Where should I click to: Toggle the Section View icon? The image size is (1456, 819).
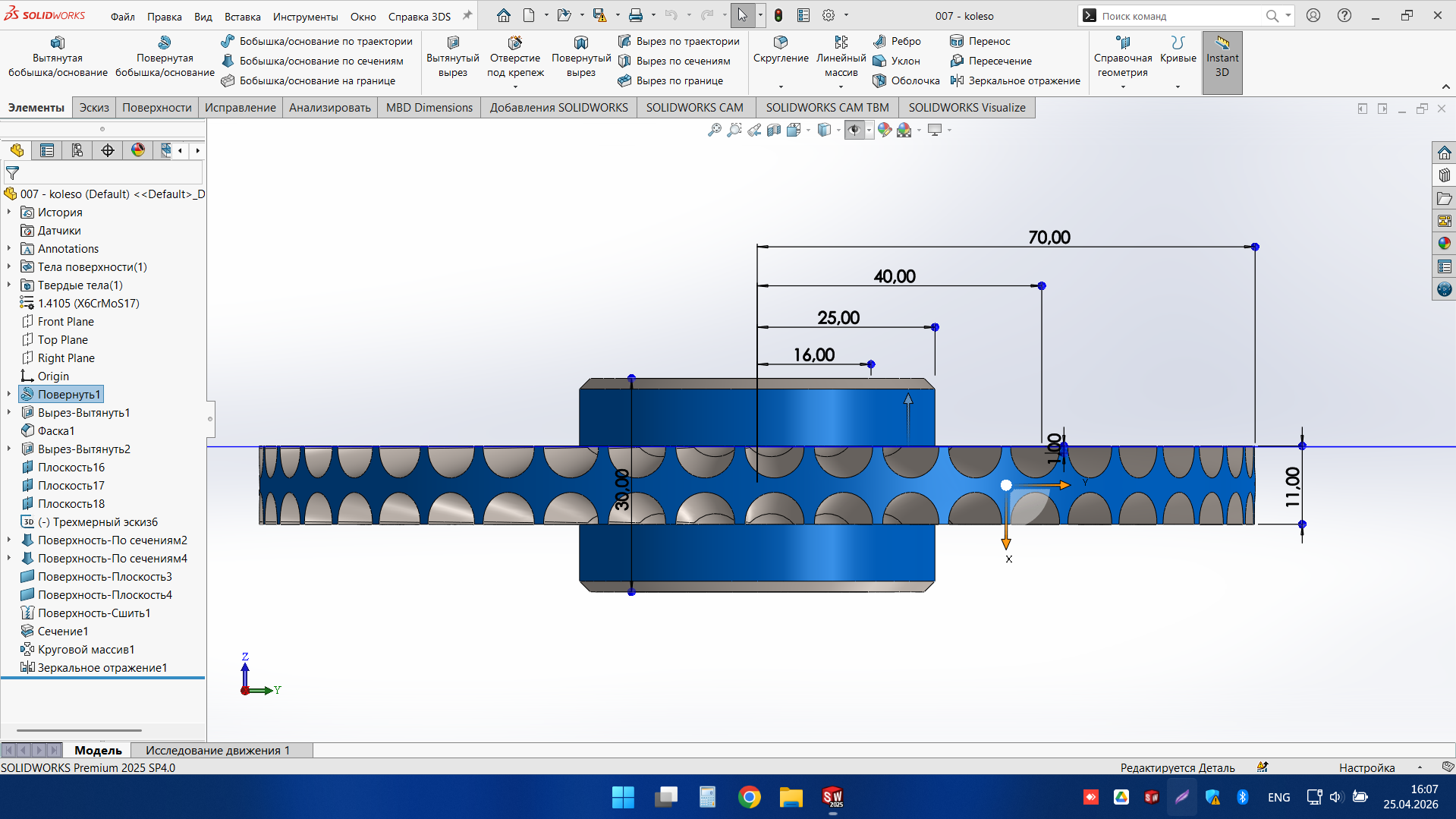tap(774, 130)
